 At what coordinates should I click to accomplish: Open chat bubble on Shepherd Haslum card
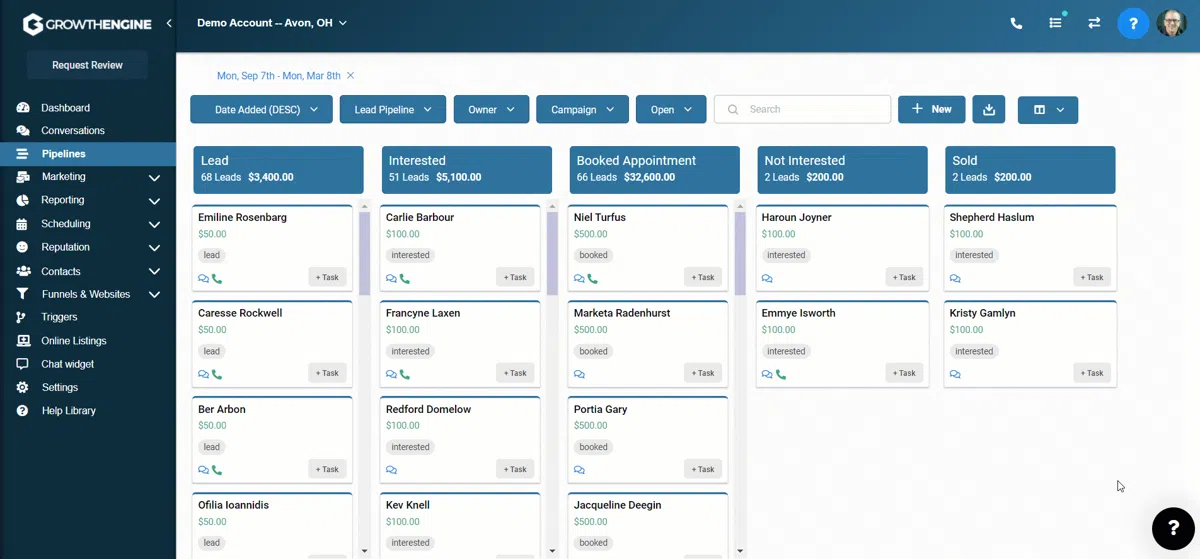(x=955, y=279)
